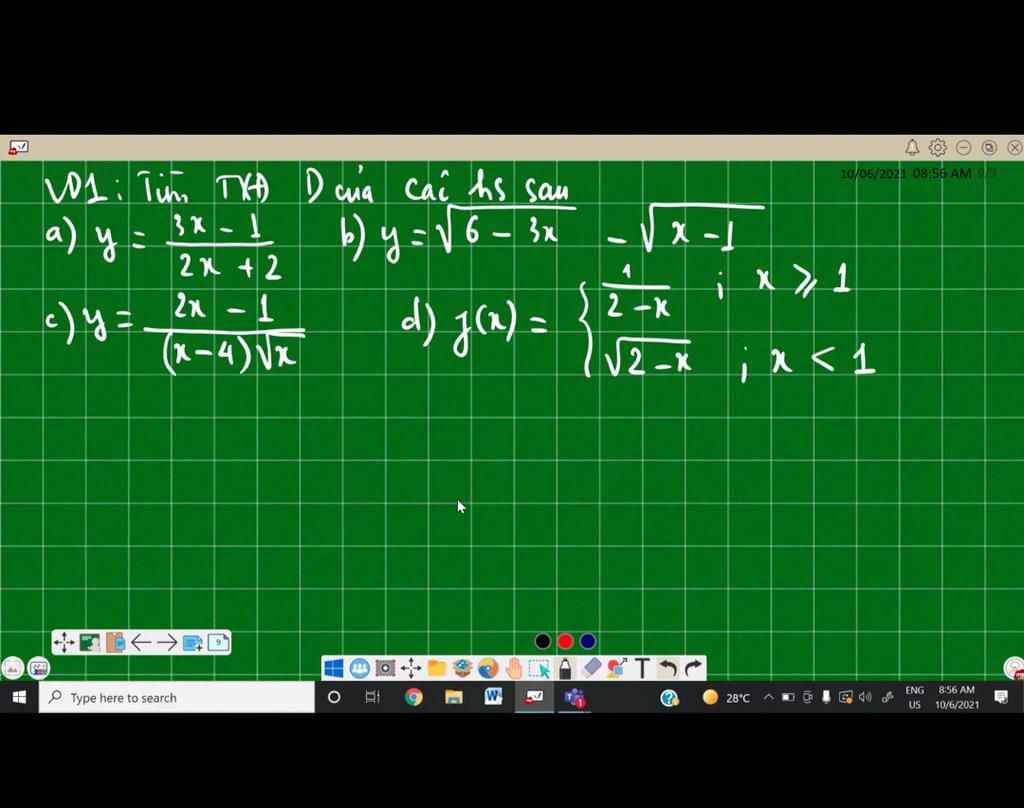Change the chalkboard background
Viewport: 1024px width, 808px height.
click(x=89, y=643)
